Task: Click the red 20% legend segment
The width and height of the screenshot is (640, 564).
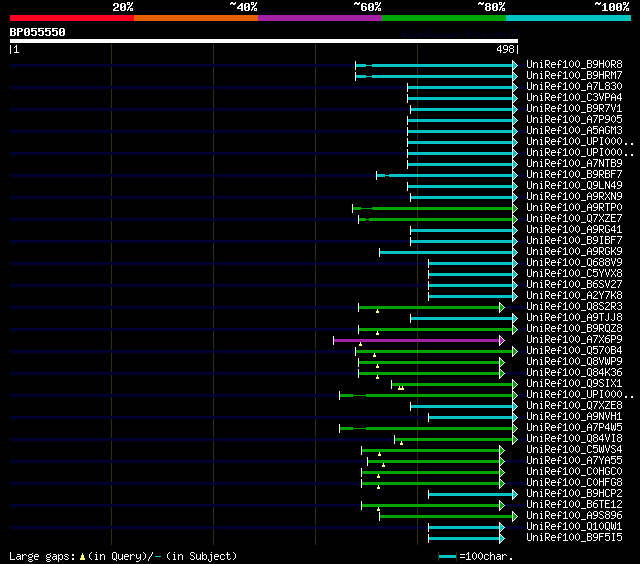Action: [x=72, y=18]
